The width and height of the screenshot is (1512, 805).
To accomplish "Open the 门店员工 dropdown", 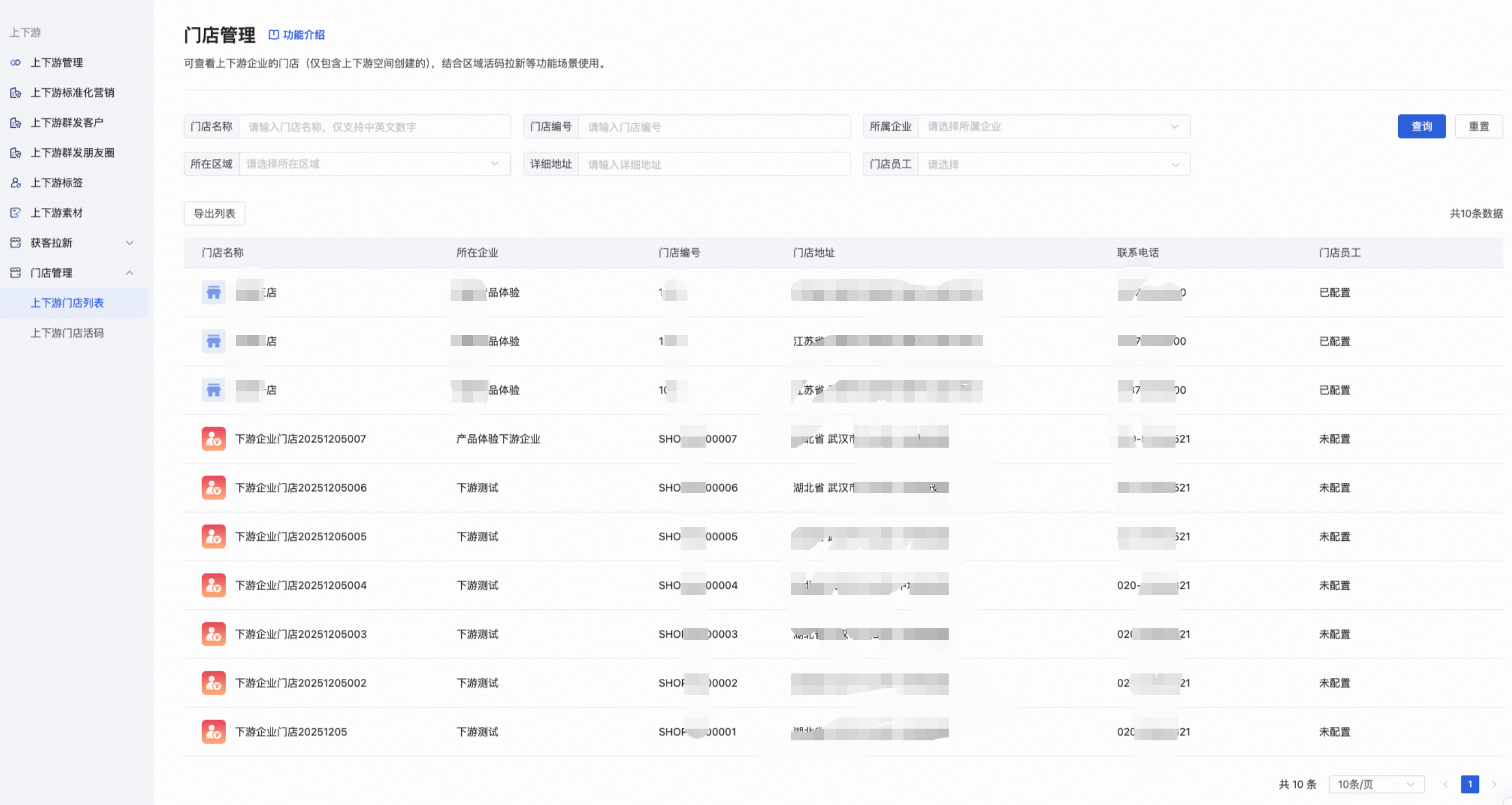I will pos(1054,164).
